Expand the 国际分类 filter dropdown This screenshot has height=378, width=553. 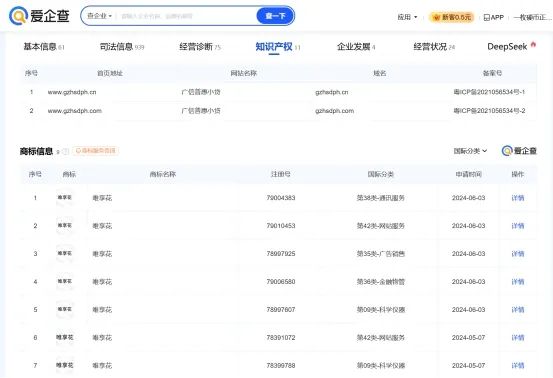click(470, 151)
